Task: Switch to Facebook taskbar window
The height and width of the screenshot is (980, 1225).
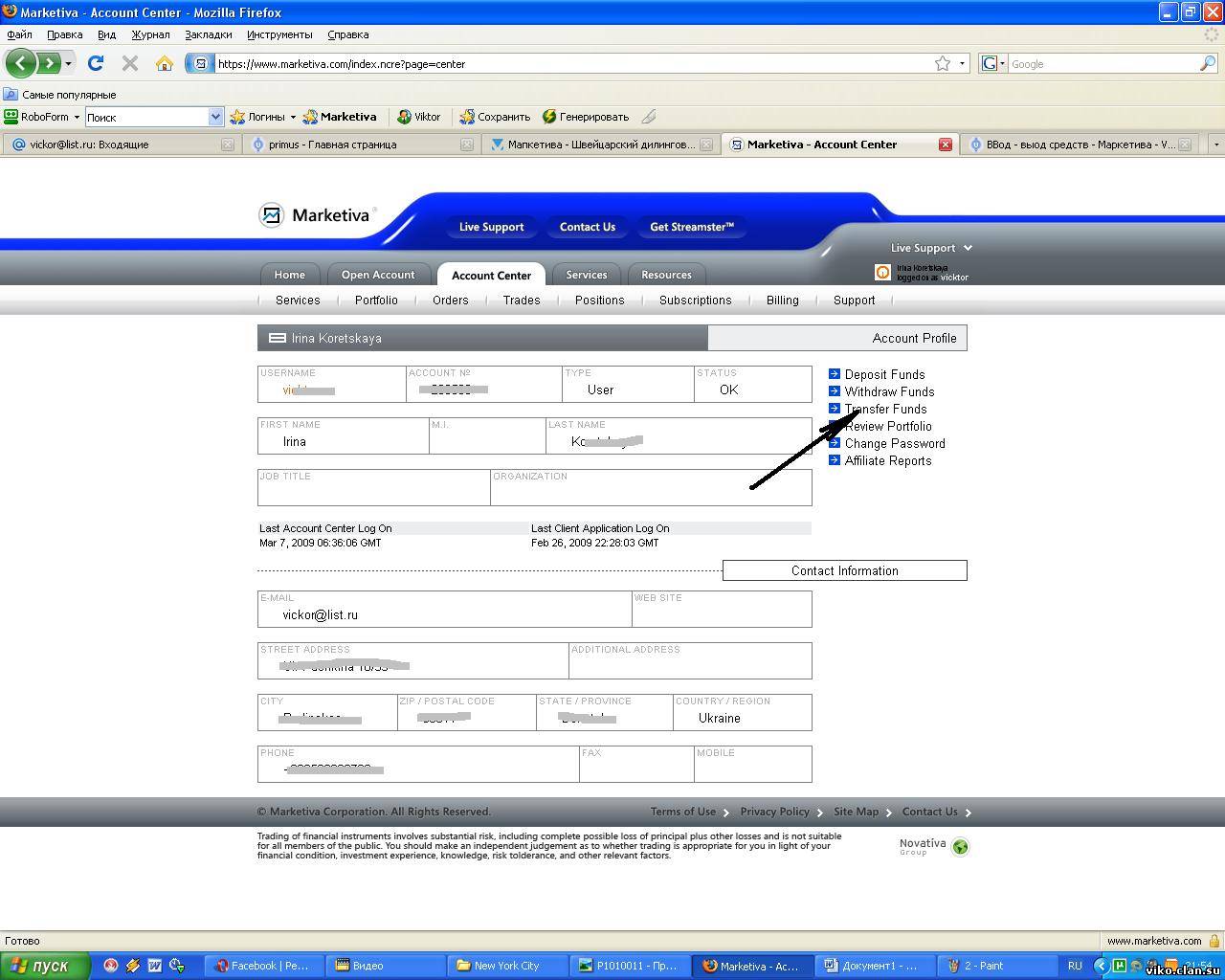Action: [264, 966]
